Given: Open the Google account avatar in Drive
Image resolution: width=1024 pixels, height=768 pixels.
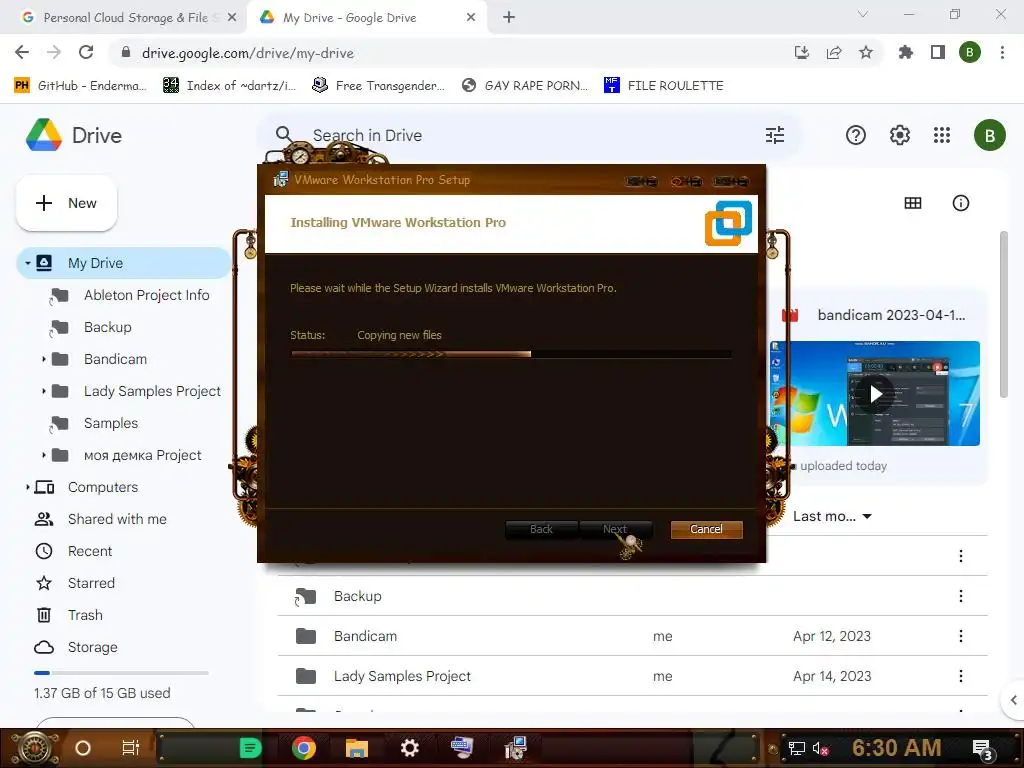Looking at the screenshot, I should pos(989,135).
